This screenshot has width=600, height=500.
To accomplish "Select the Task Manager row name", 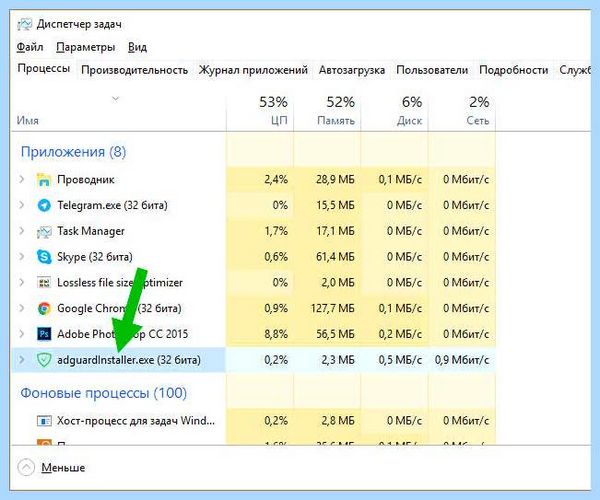I will click(91, 231).
